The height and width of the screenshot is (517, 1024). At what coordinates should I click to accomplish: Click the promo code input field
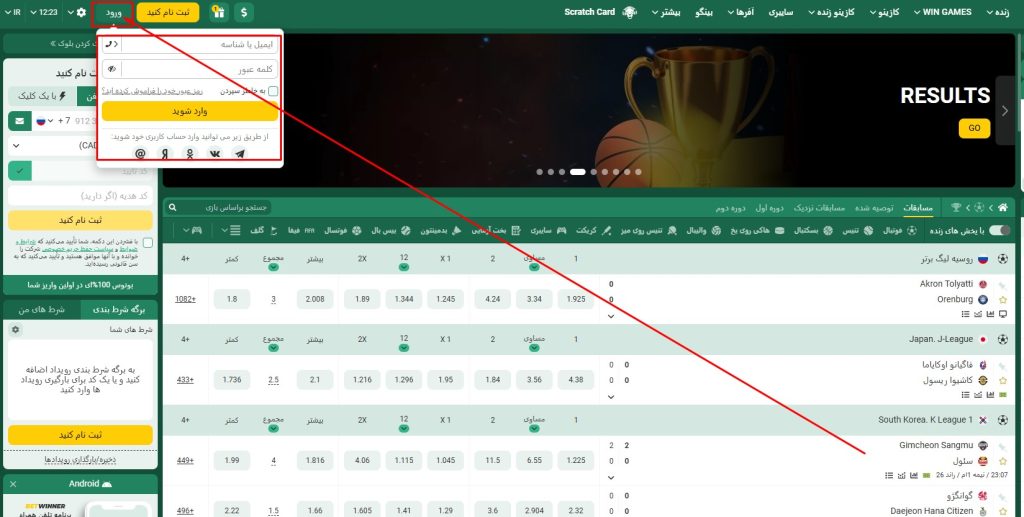click(x=80, y=196)
